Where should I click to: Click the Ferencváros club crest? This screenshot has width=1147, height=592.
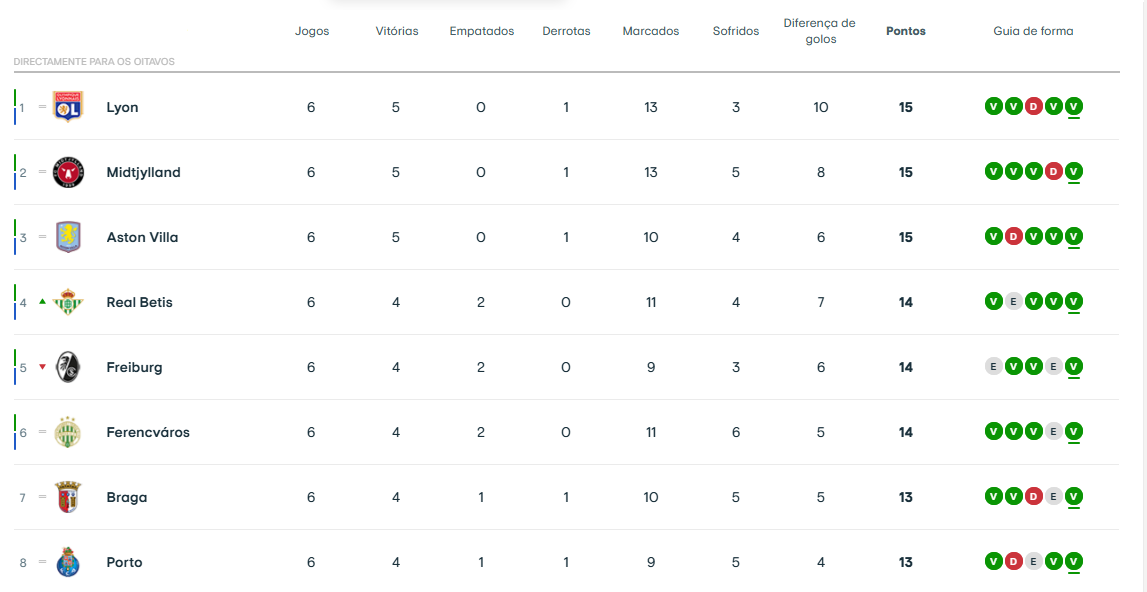[x=67, y=432]
